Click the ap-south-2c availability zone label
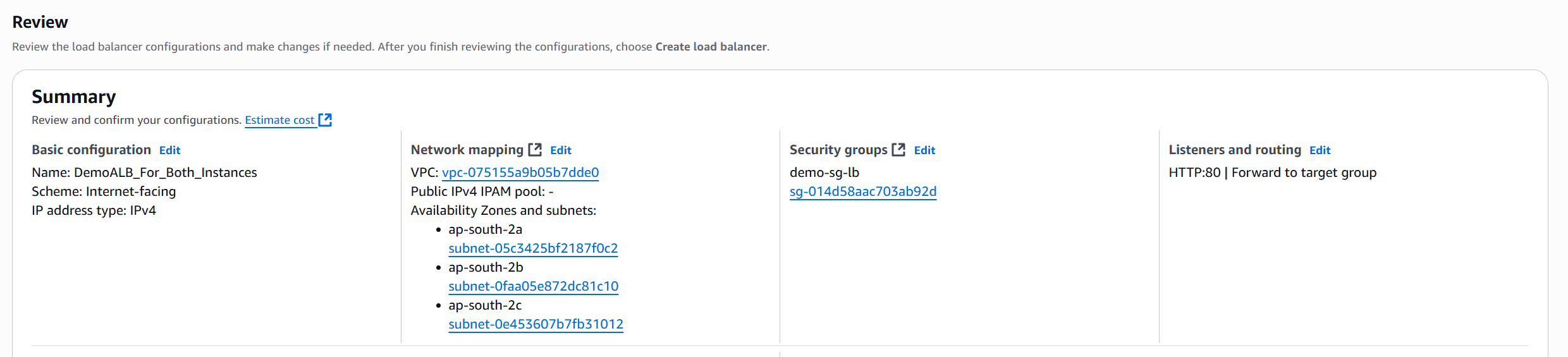1568x357 pixels. pos(485,305)
